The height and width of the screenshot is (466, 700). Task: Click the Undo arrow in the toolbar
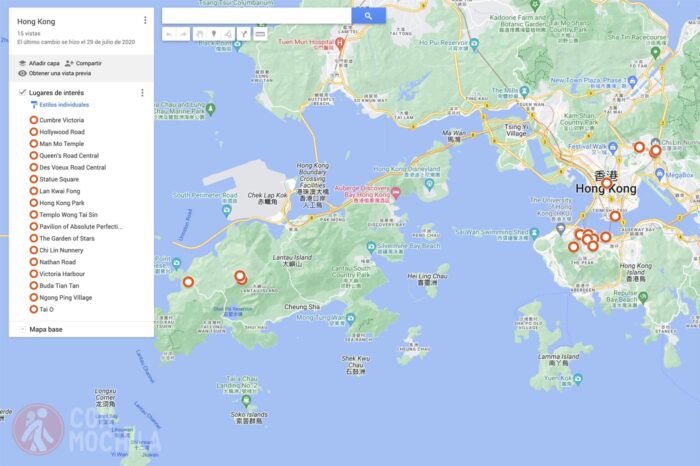click(x=169, y=34)
